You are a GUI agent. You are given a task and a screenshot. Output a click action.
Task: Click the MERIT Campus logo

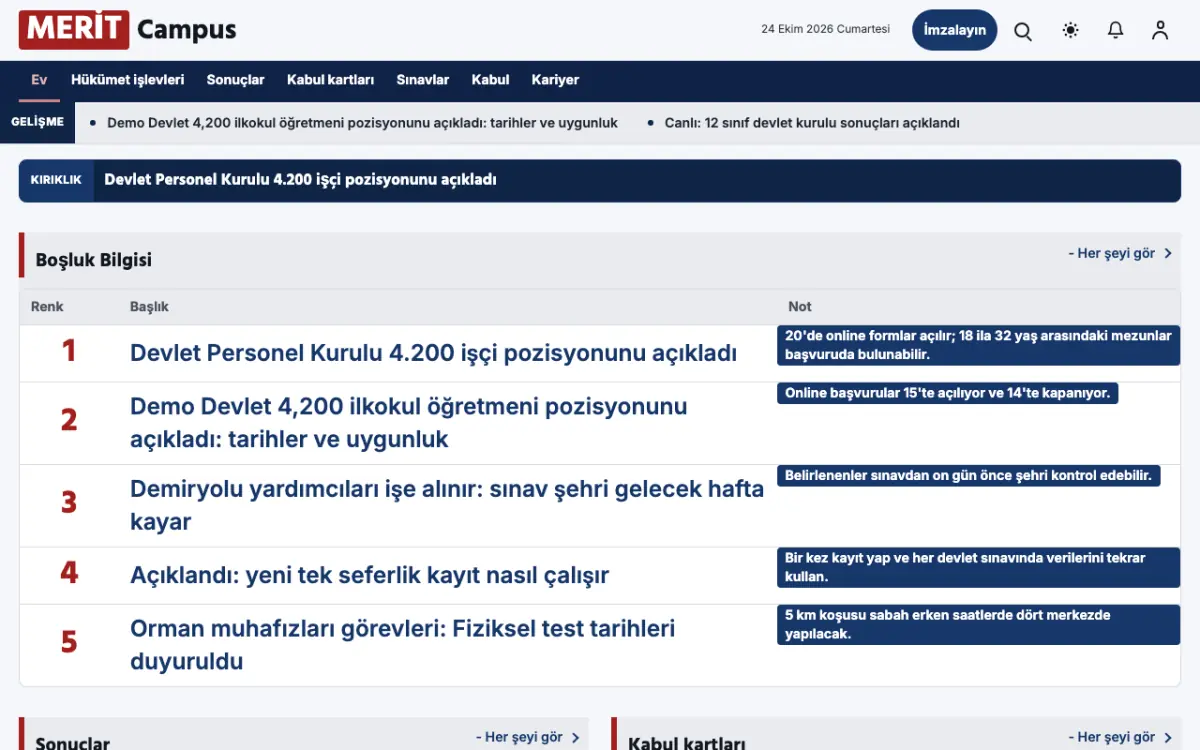[128, 30]
